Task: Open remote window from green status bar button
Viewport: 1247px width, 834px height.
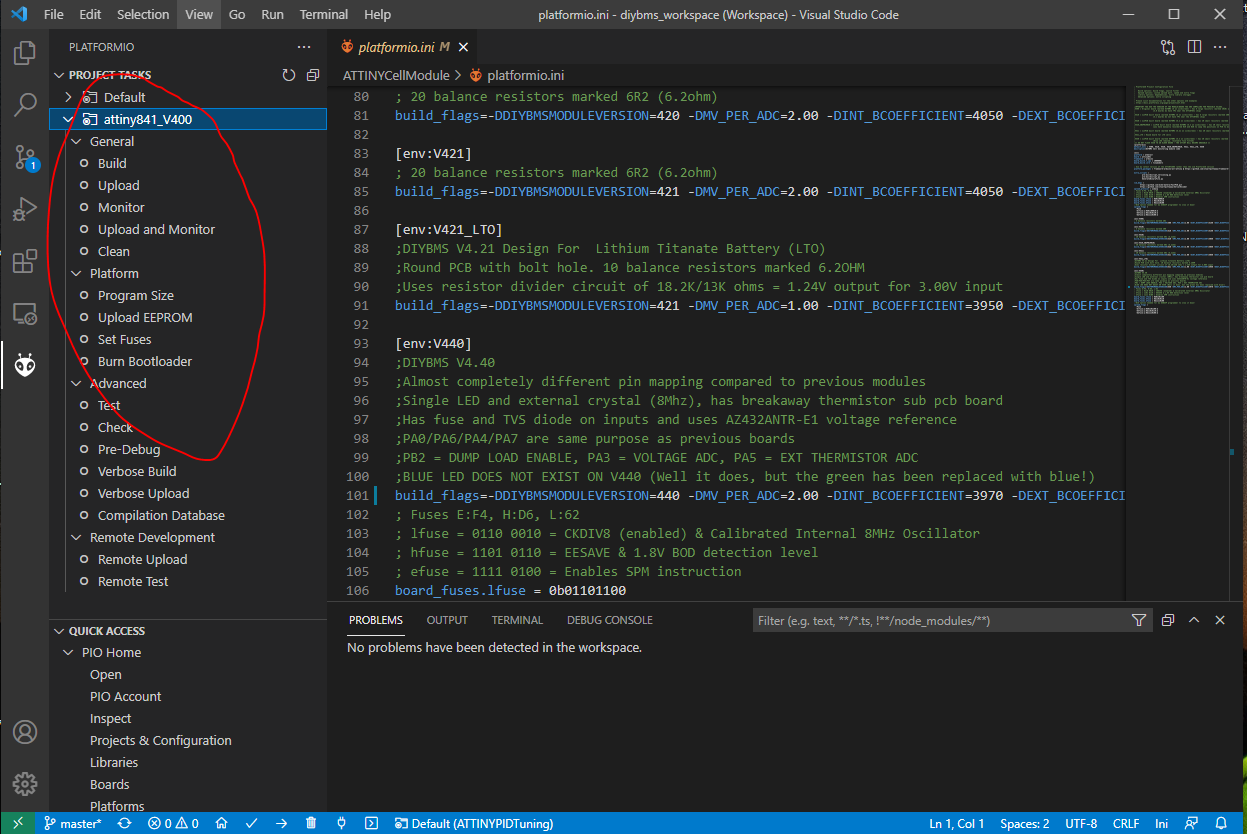Action: [18, 823]
